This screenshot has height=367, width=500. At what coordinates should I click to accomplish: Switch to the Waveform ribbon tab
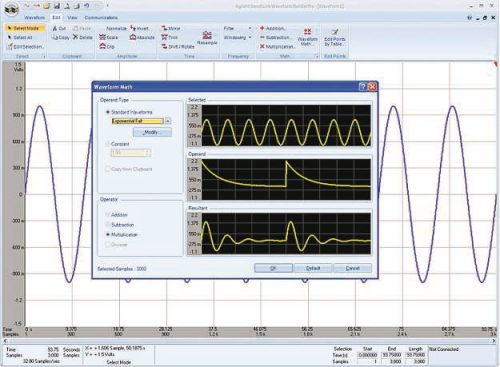pyautogui.click(x=34, y=17)
